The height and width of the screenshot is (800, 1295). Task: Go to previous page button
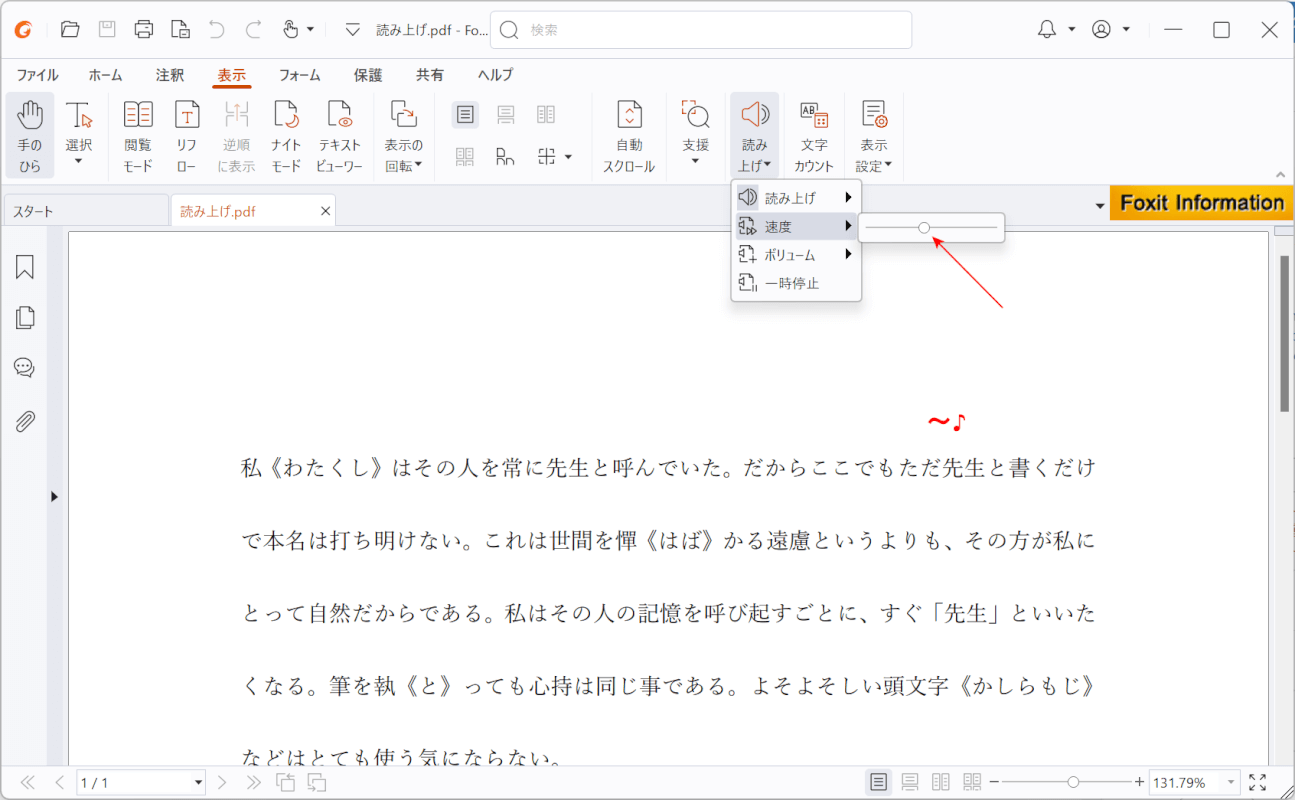click(59, 782)
